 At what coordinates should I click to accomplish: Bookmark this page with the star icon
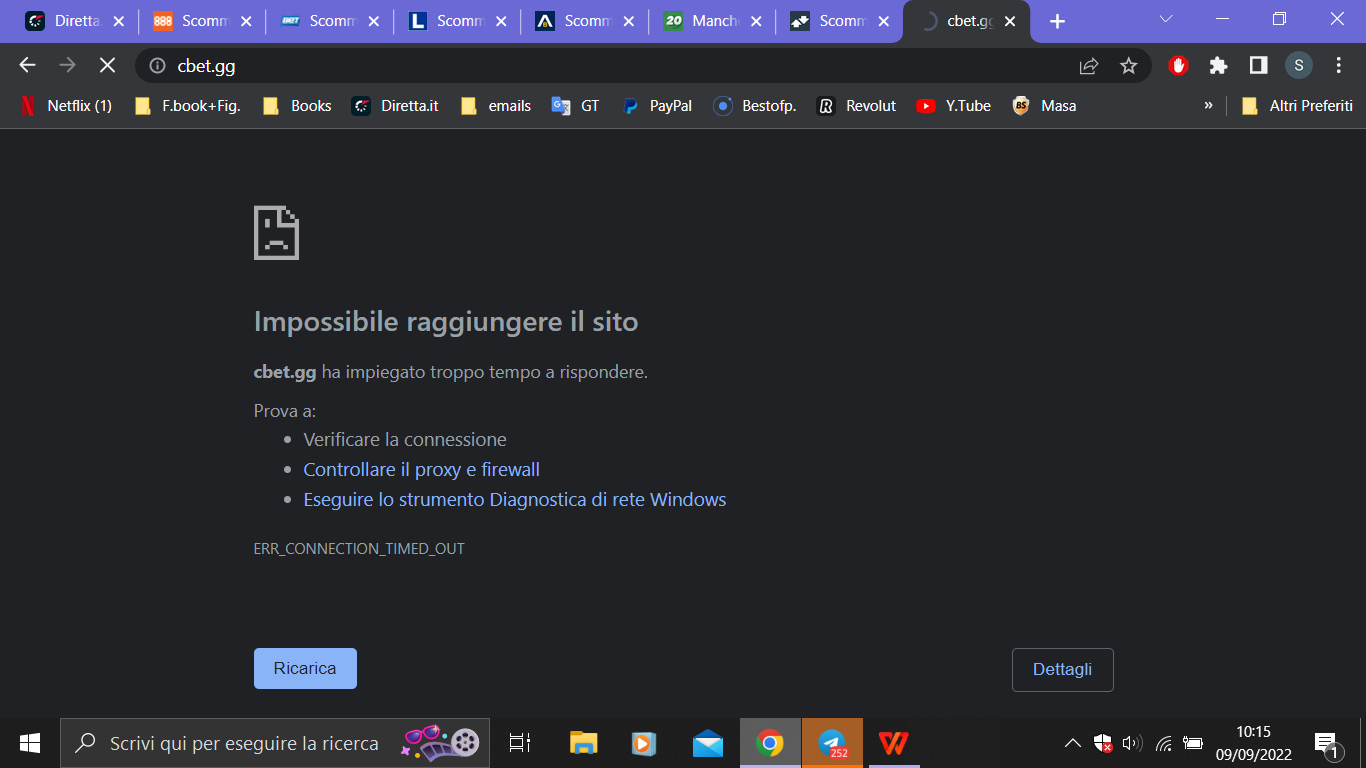tap(1129, 66)
